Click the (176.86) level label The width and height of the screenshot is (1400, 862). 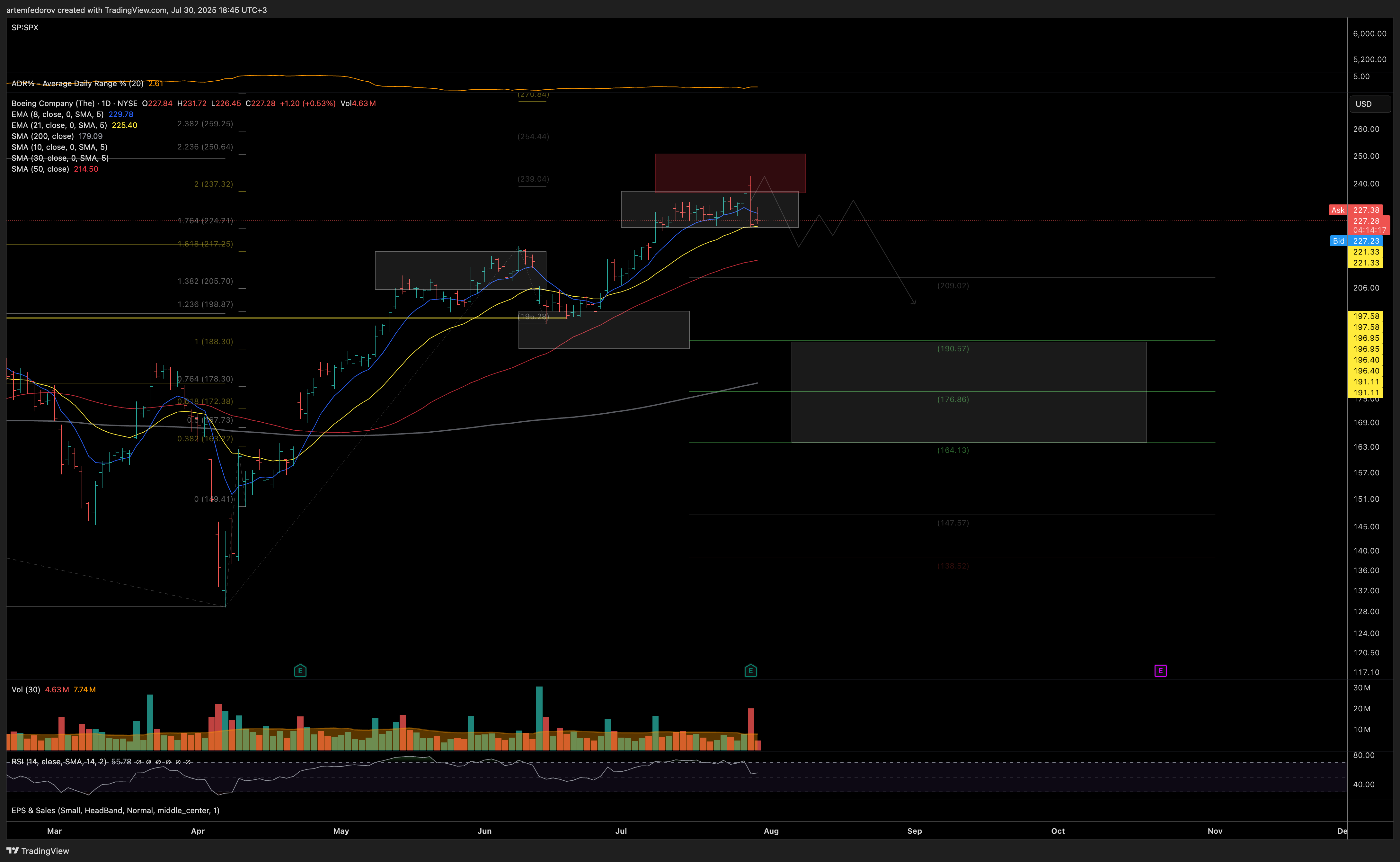tap(953, 400)
